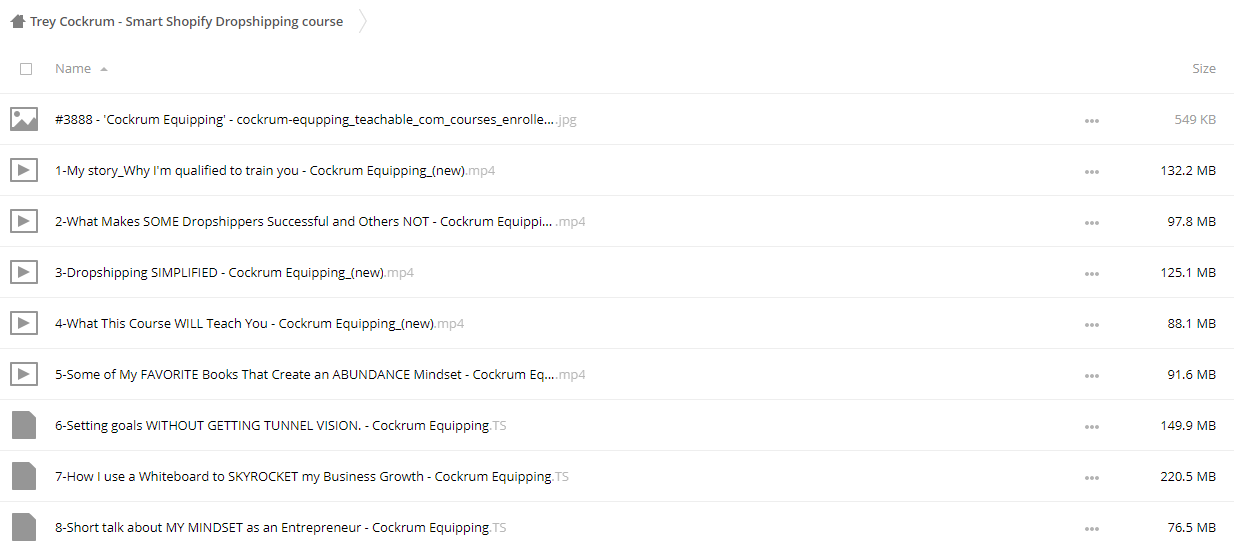This screenshot has height=546, width=1234.
Task: Click file icon for 6-Setting goals TS file
Action: pos(24,425)
